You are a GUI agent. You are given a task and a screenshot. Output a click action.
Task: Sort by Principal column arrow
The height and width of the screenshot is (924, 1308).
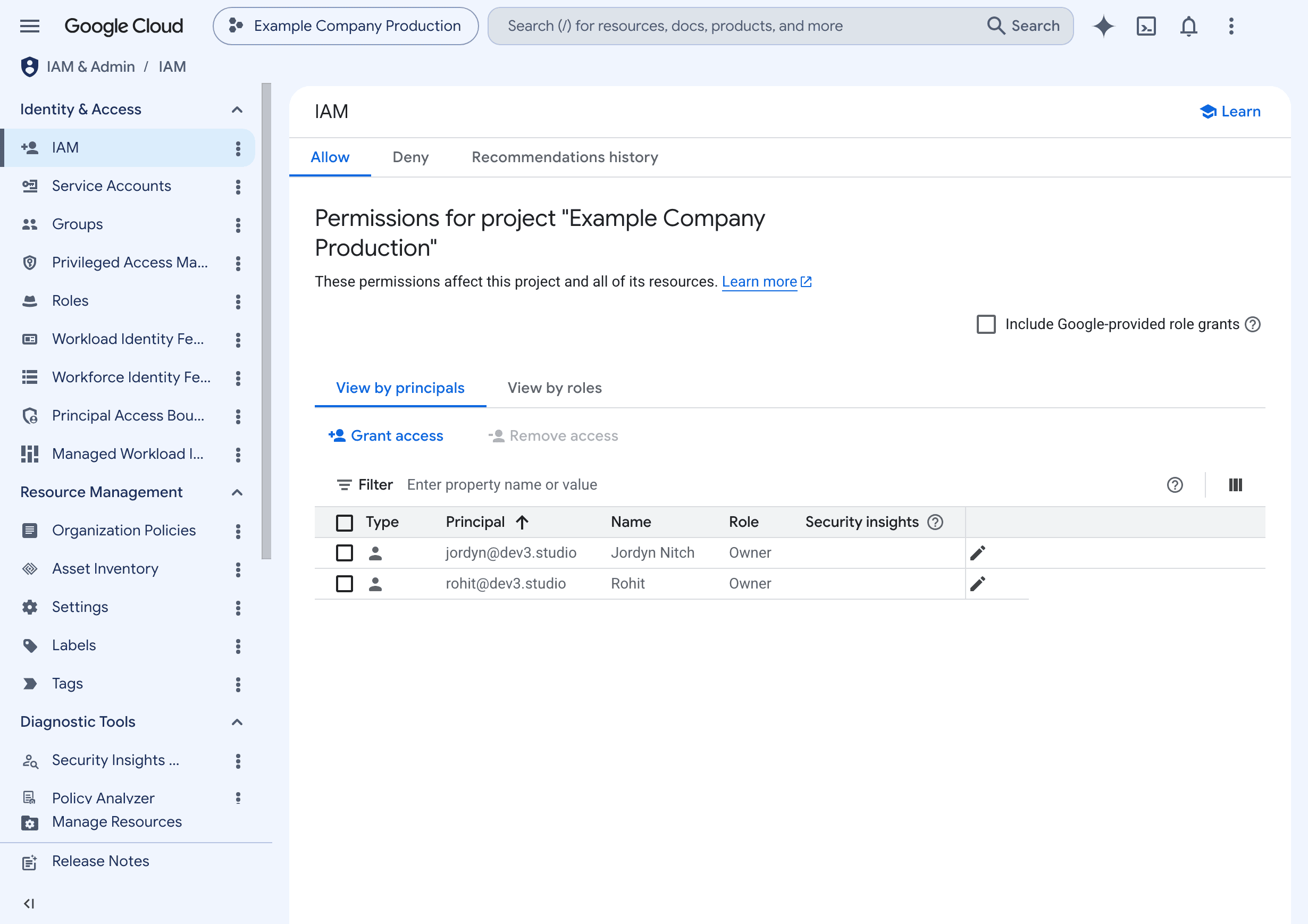[x=522, y=522]
